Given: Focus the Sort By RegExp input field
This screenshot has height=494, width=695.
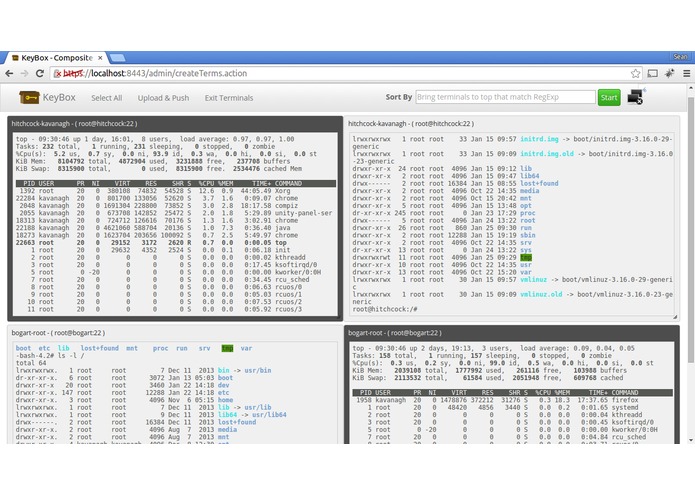Looking at the screenshot, I should [x=505, y=97].
